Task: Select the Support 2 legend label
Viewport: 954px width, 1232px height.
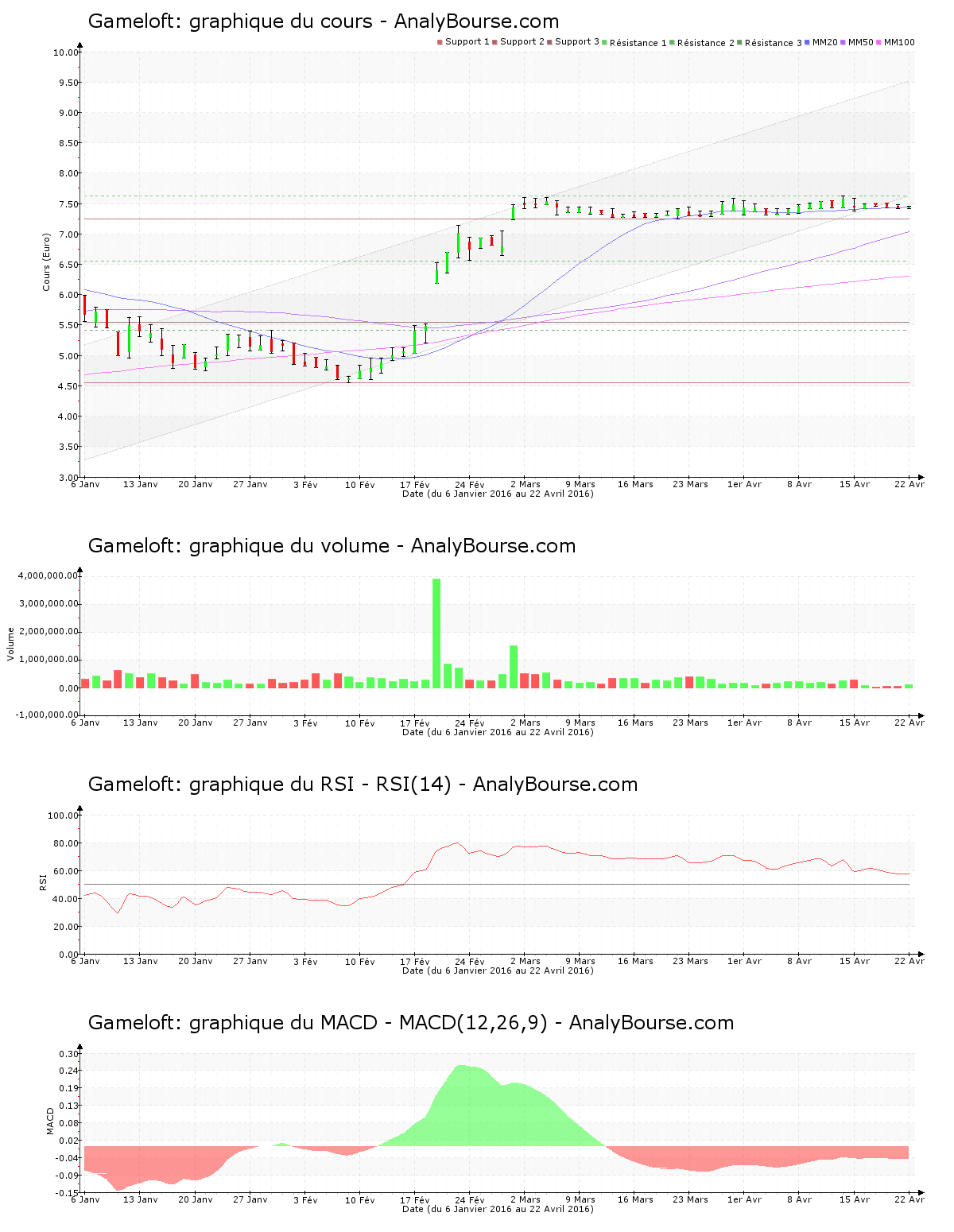Action: click(x=522, y=42)
